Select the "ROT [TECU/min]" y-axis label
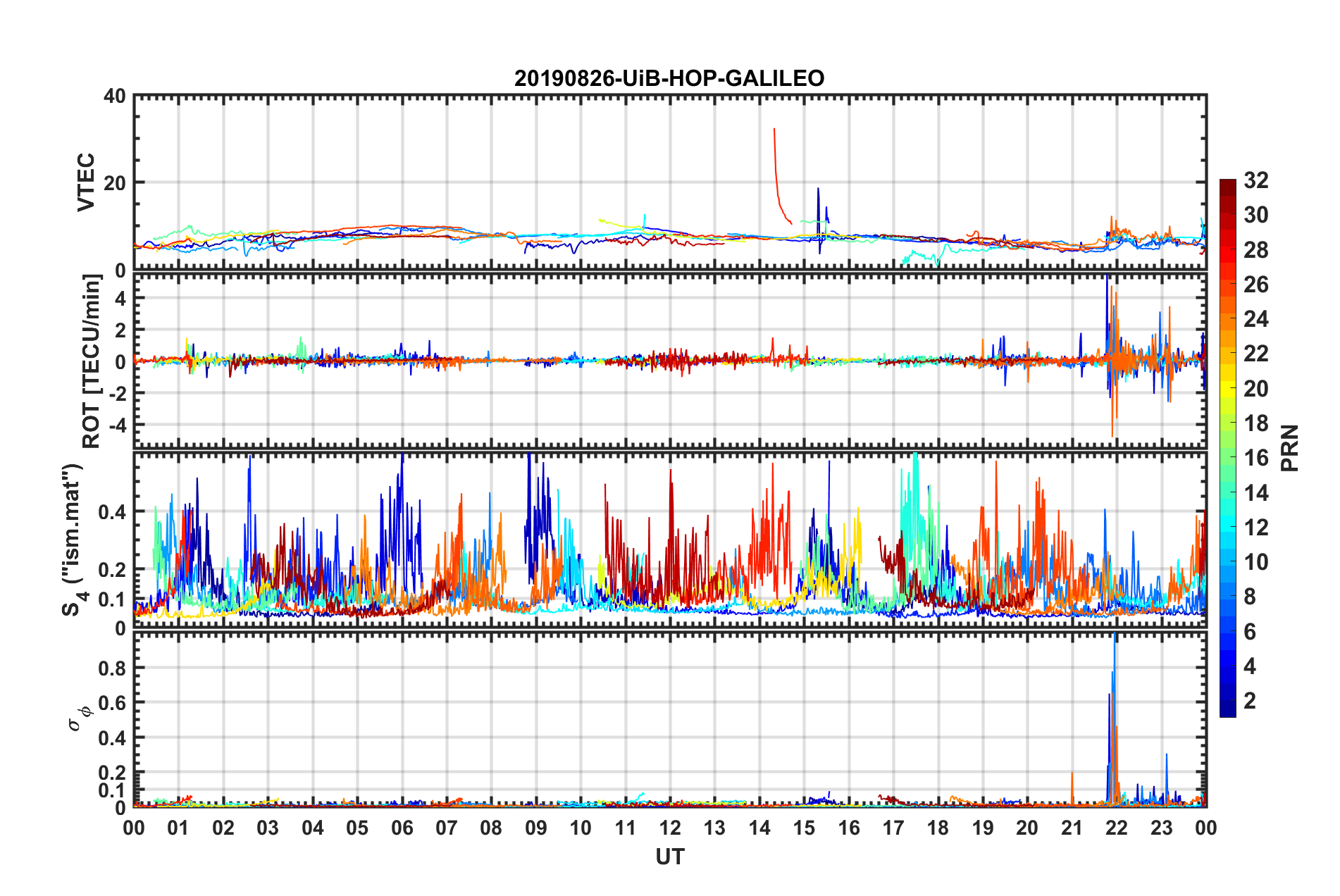This screenshot has width=1340, height=896. [x=92, y=361]
